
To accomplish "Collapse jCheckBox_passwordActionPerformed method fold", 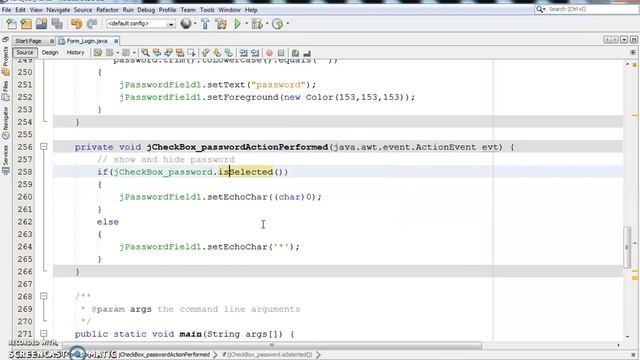I will pos(44,147).
